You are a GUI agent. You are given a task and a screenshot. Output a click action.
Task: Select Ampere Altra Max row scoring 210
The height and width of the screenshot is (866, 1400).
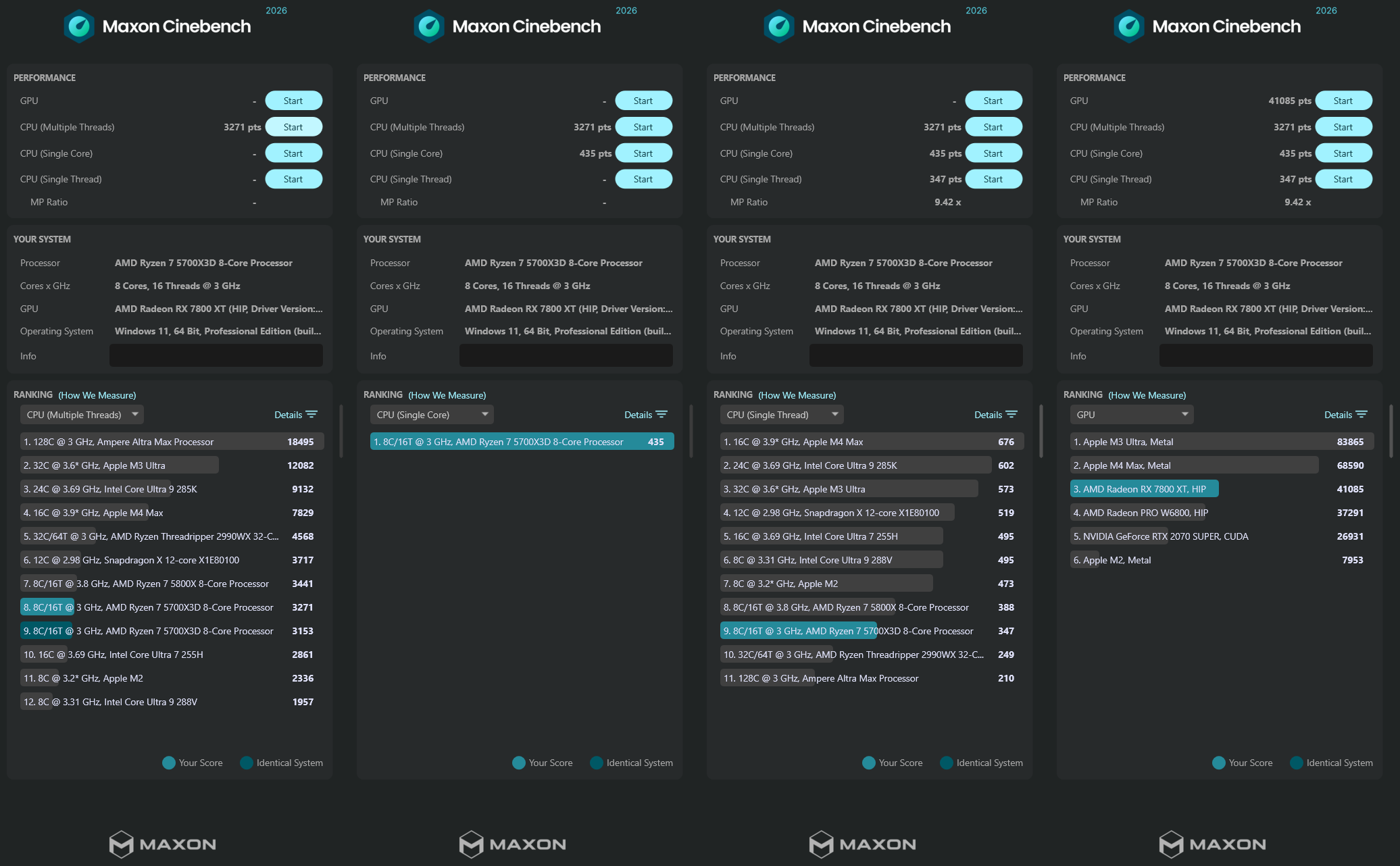pyautogui.click(x=872, y=678)
